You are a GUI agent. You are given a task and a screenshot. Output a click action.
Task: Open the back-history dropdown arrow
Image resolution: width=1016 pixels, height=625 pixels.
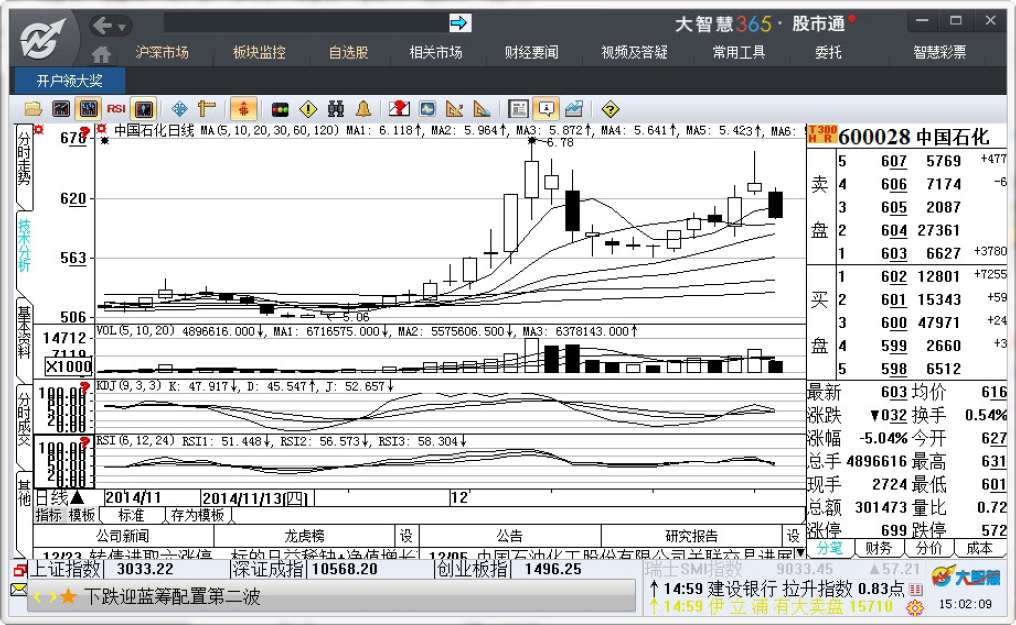click(x=122, y=27)
